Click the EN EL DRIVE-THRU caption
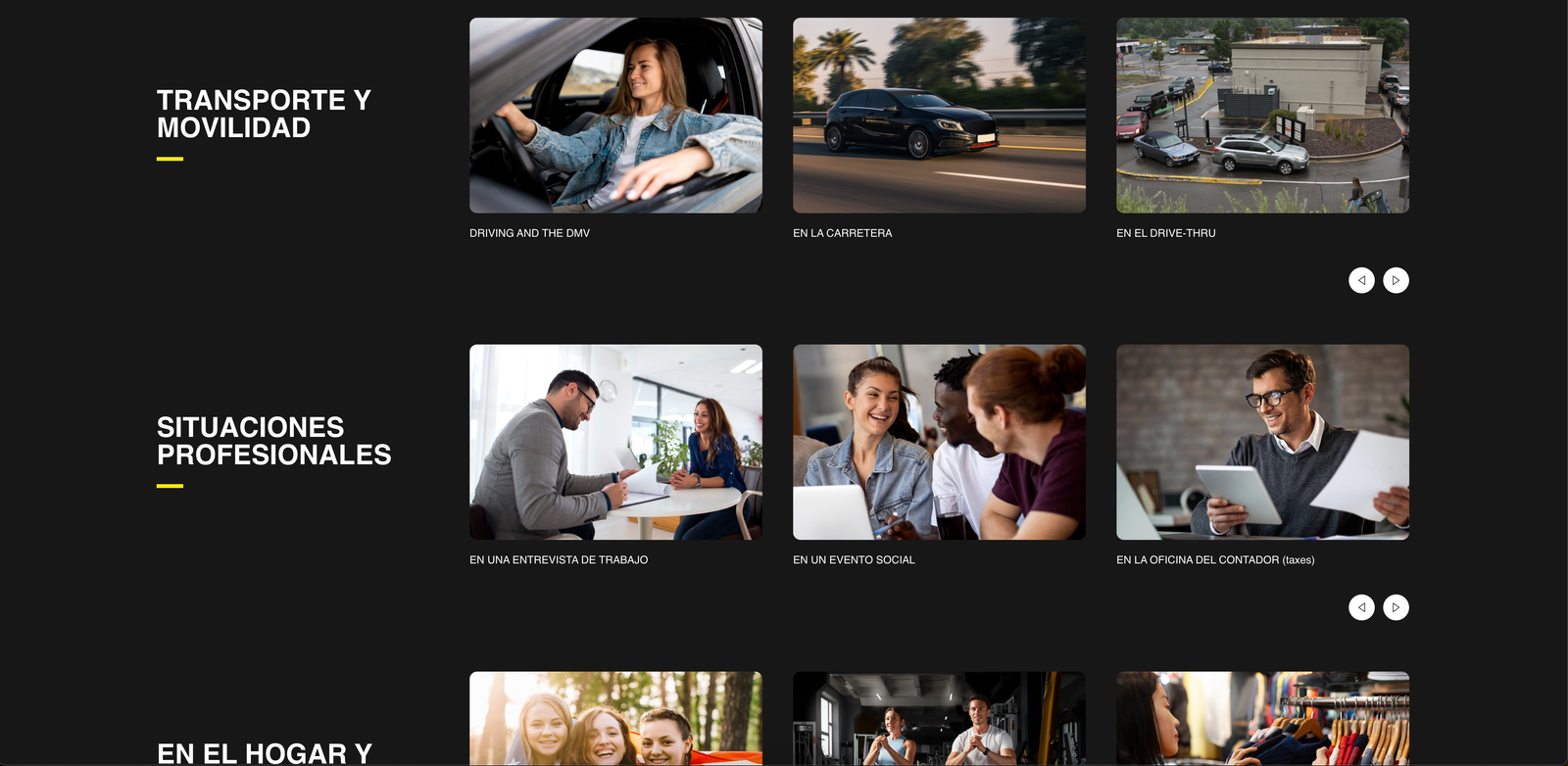The width and height of the screenshot is (1568, 766). 1166,233
